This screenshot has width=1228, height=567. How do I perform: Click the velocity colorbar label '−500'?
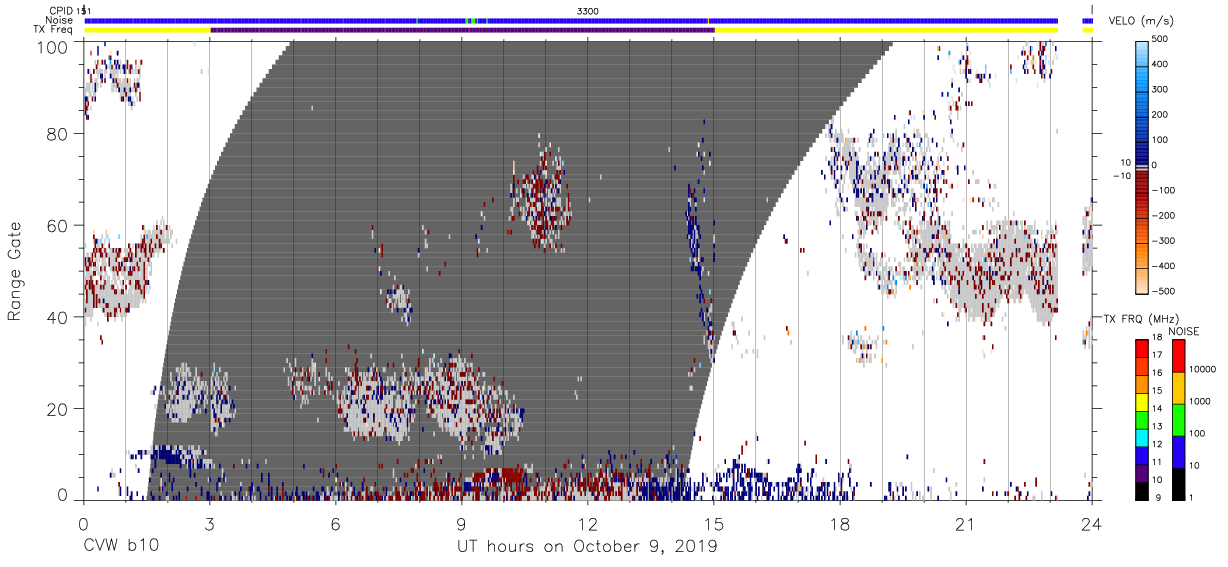pos(1165,291)
